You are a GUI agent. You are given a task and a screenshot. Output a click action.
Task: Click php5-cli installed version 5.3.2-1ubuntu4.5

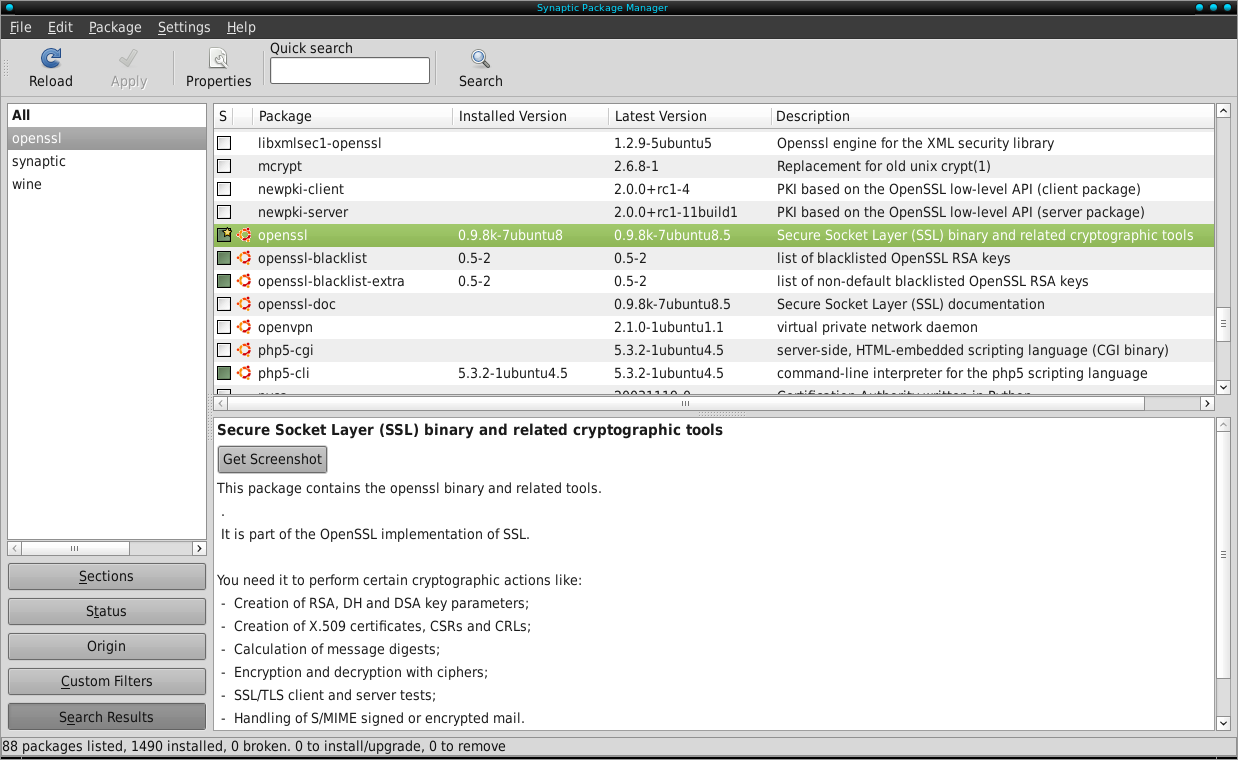513,373
